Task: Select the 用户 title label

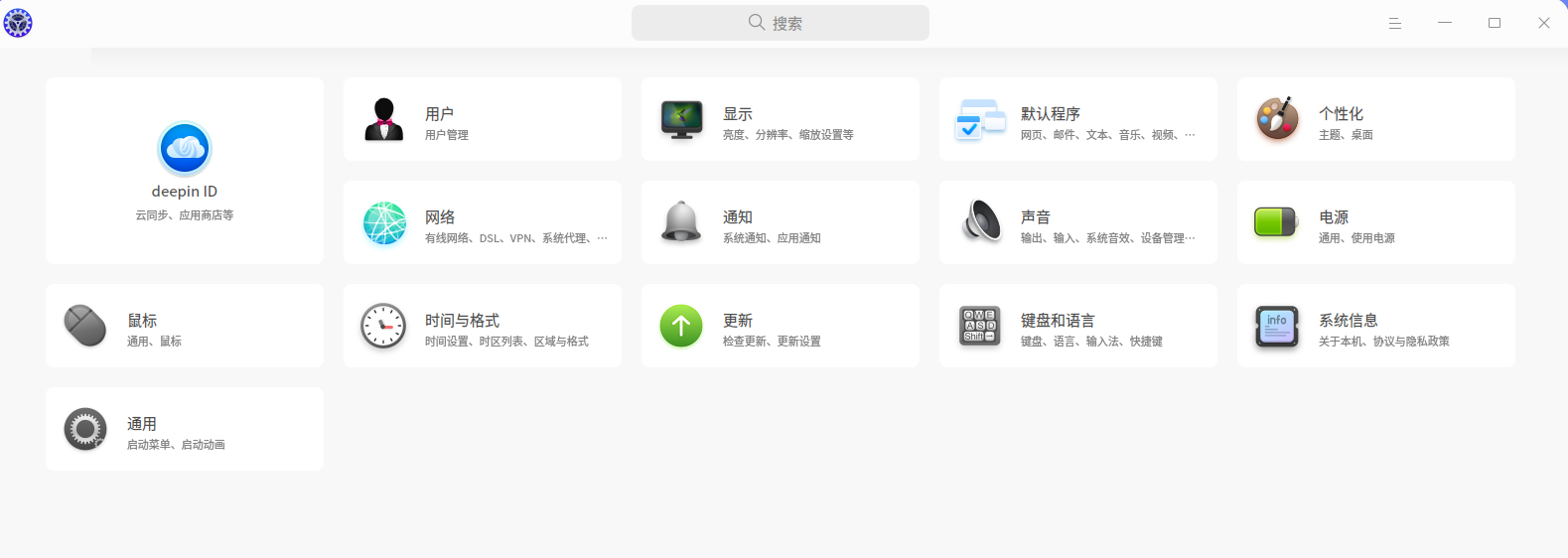Action: (x=440, y=114)
